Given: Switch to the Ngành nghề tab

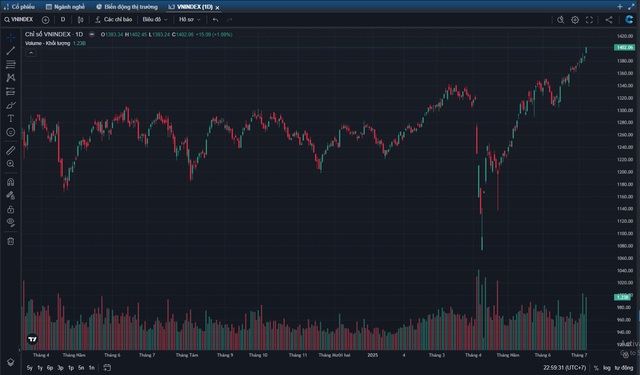Looking at the screenshot, I should (65, 7).
